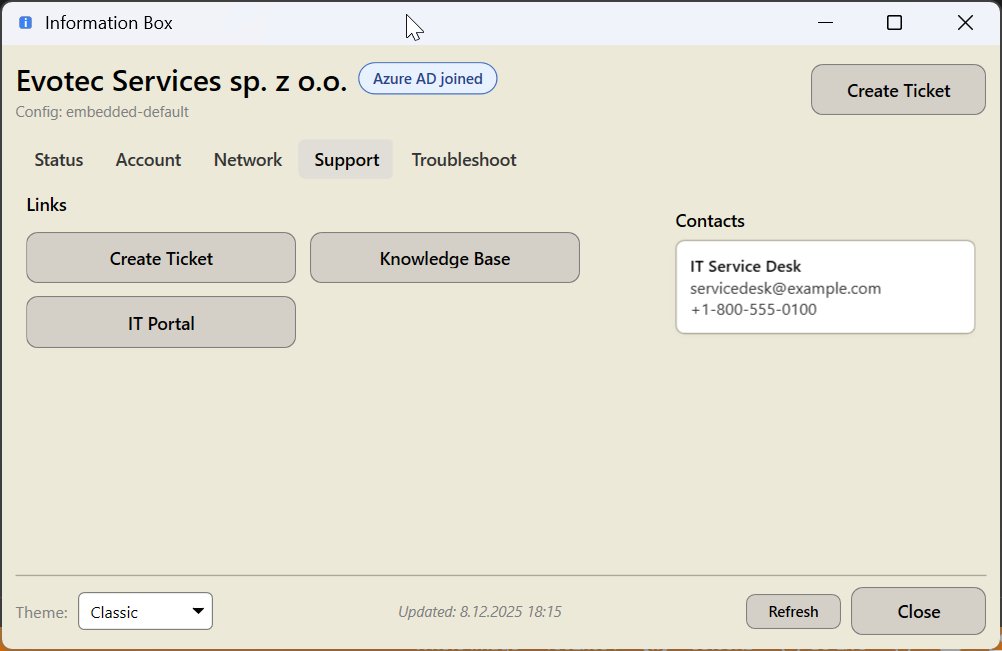The width and height of the screenshot is (1002, 651).
Task: Click the Links section heading
Action: pos(47,205)
